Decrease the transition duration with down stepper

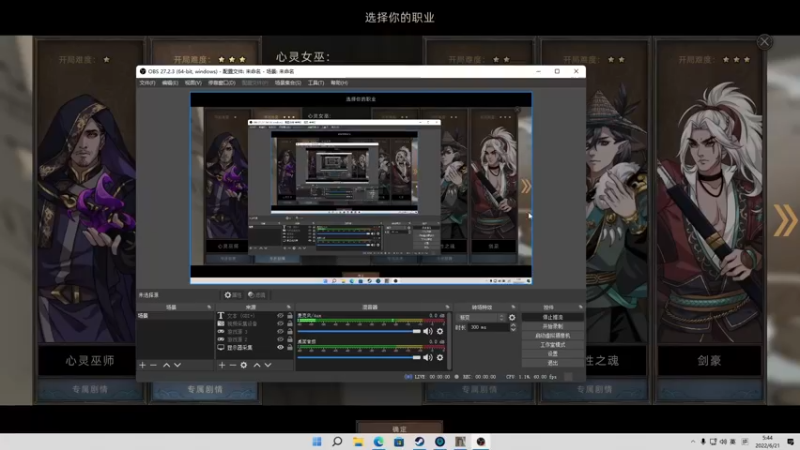coord(513,330)
